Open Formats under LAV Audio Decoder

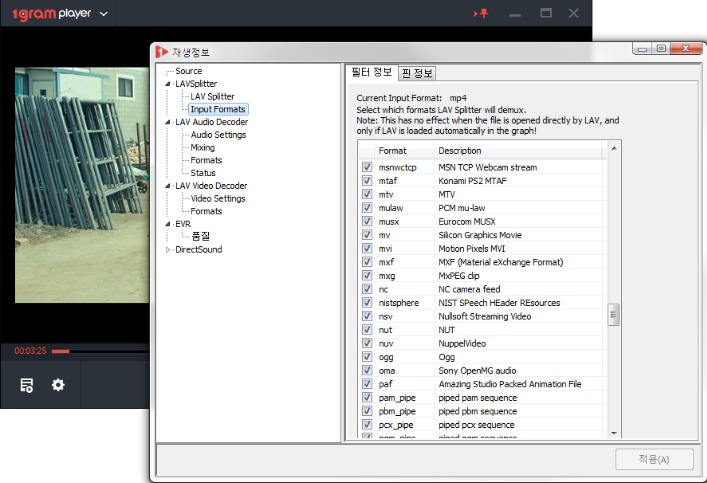tap(206, 160)
